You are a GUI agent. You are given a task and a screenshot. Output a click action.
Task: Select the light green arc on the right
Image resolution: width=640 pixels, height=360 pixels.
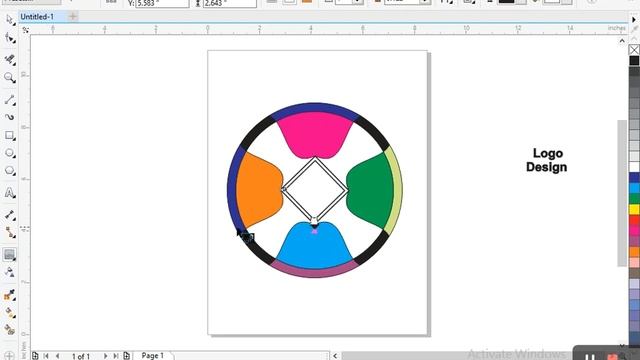tap(394, 190)
